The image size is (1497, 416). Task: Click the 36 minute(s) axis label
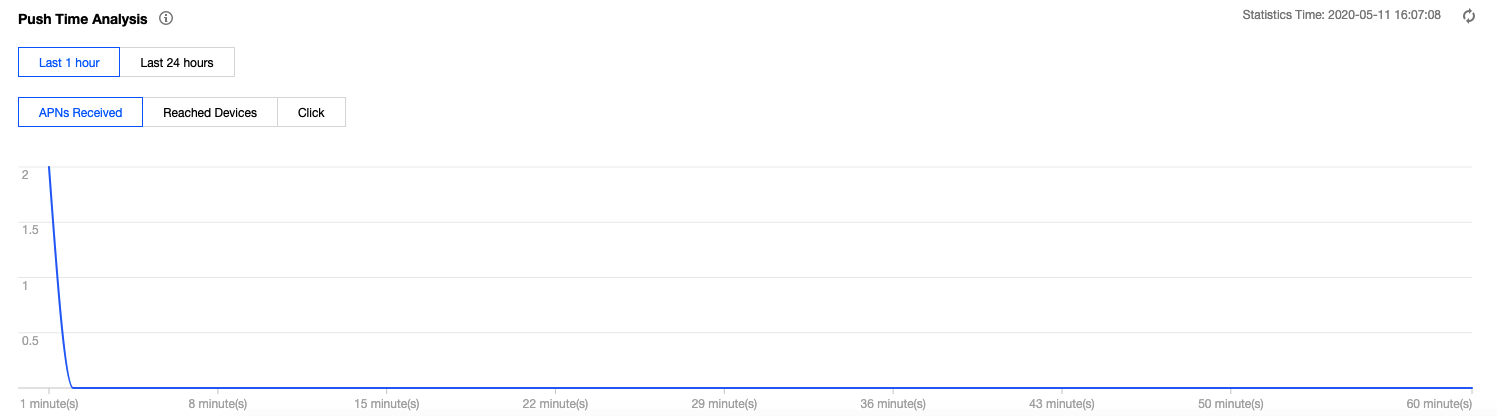click(x=892, y=403)
